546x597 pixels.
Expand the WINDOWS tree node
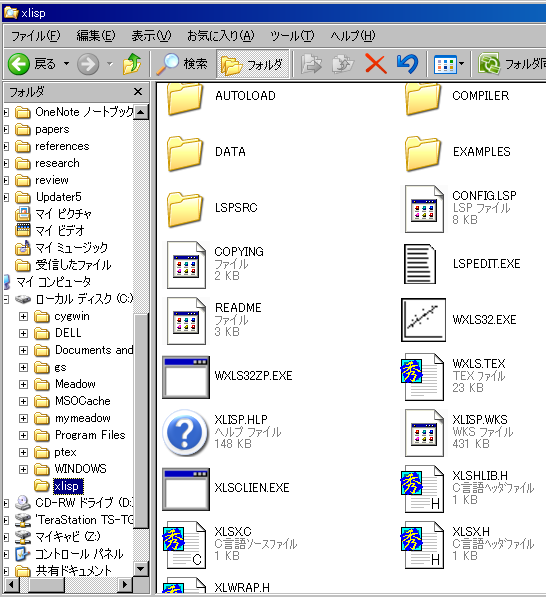coord(24,469)
